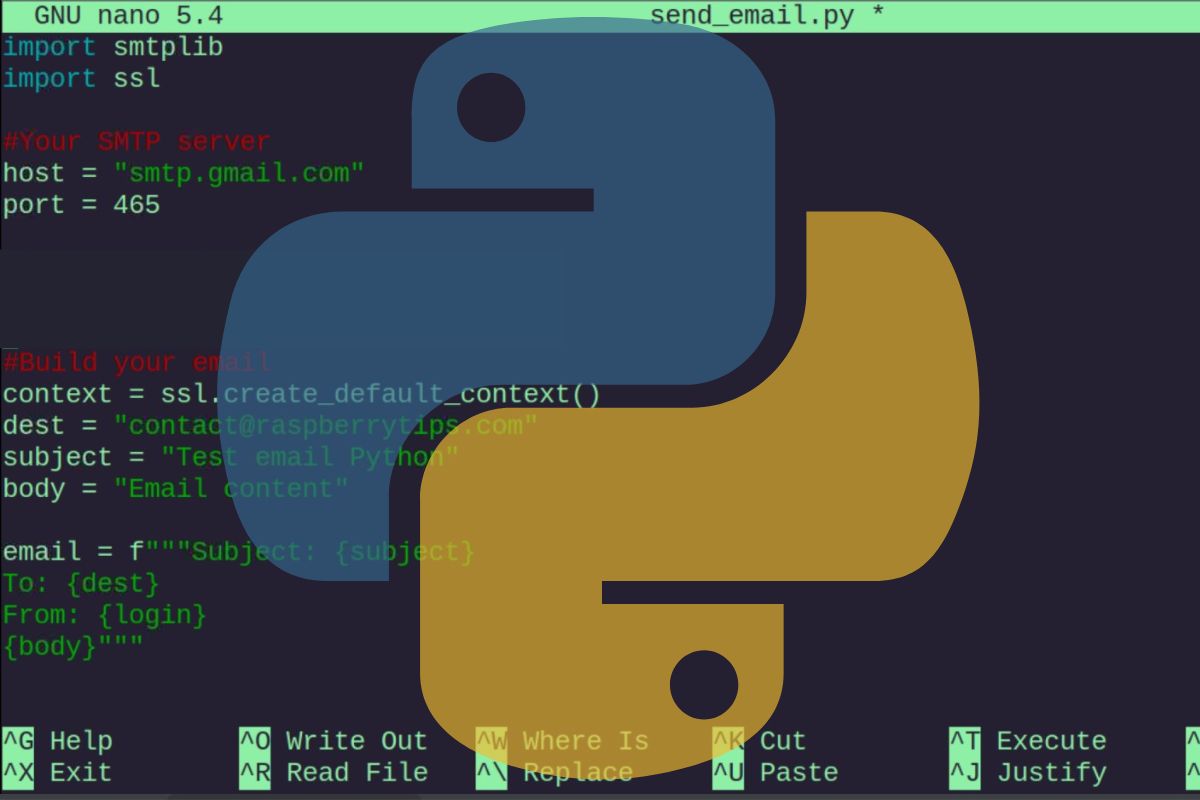Choose the ^\ Replace shortcut
This screenshot has width=1200, height=800.
coord(554,773)
